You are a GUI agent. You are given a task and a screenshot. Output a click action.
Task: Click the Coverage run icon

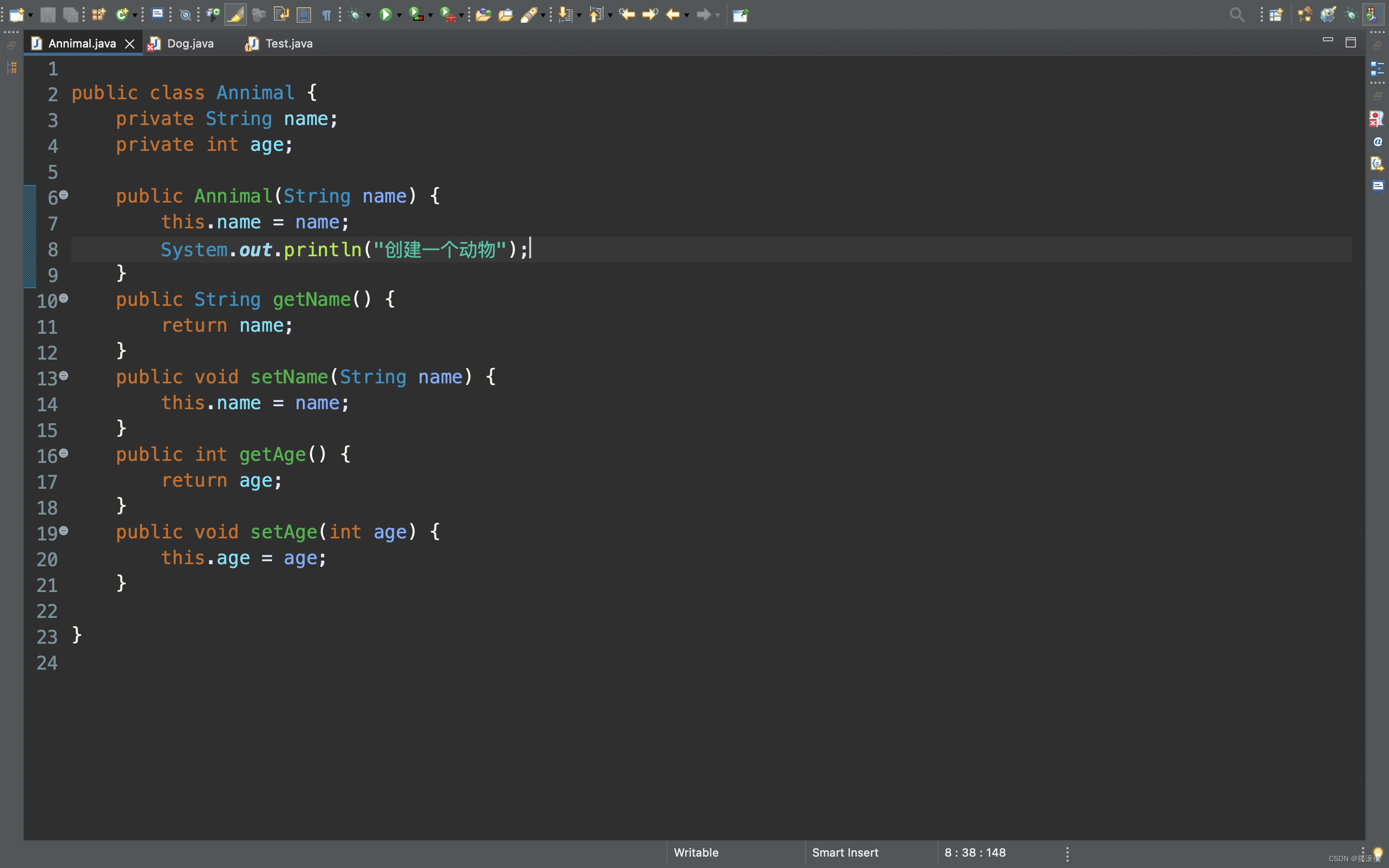point(416,15)
